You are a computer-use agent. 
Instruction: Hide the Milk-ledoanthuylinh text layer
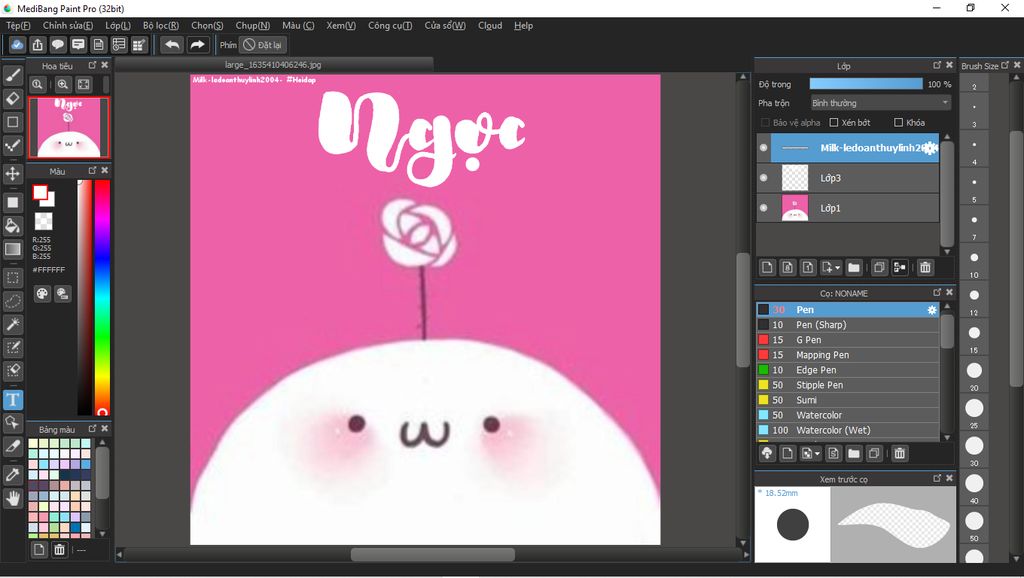(763, 148)
